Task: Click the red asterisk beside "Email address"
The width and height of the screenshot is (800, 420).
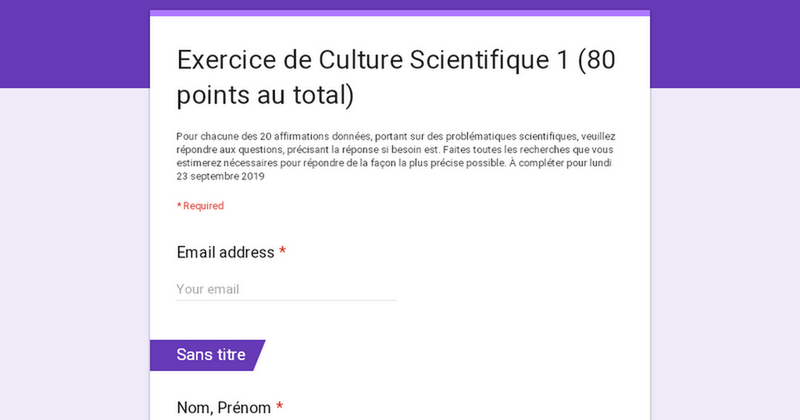Action: tap(283, 252)
